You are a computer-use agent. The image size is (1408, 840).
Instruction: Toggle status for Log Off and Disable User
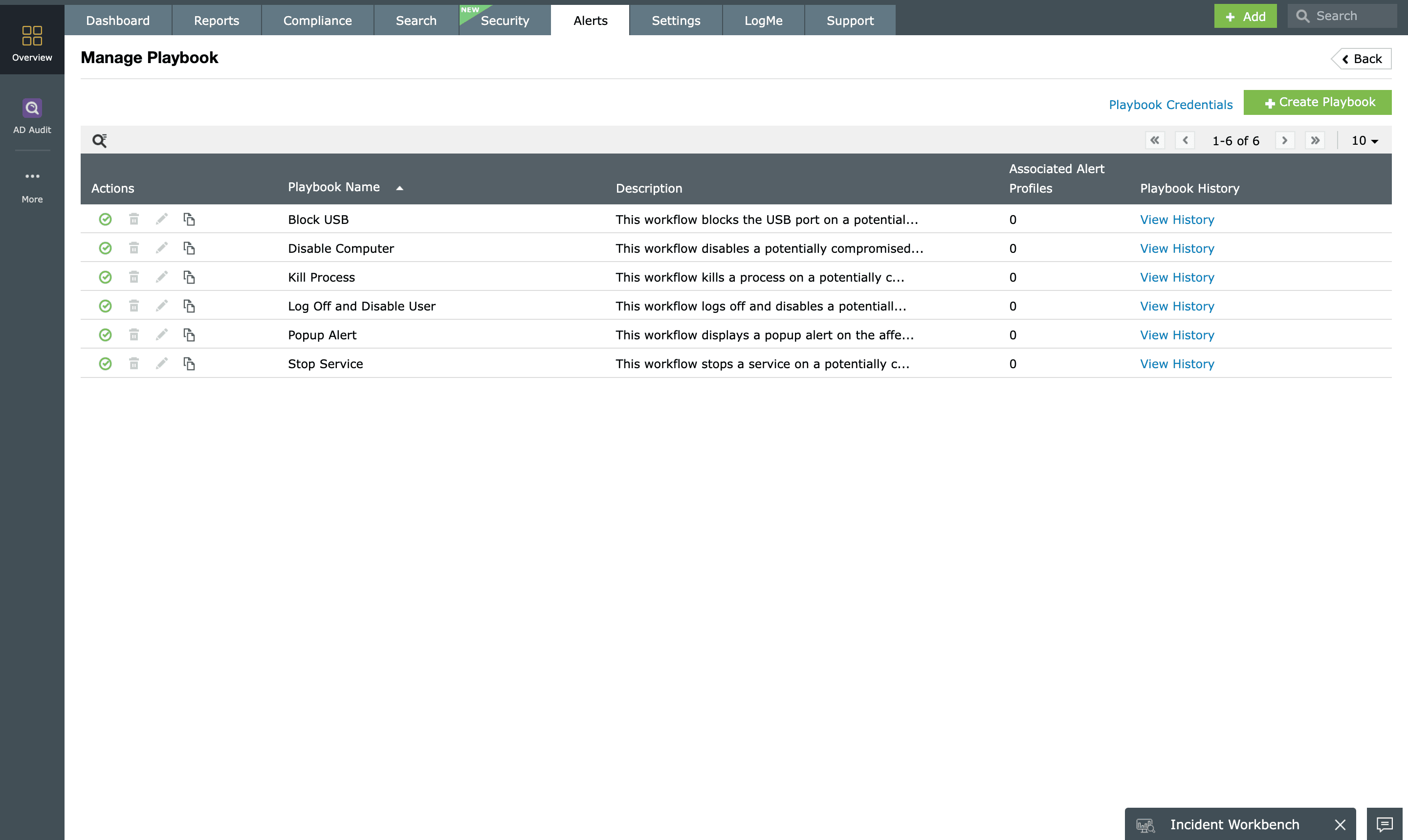(x=105, y=306)
